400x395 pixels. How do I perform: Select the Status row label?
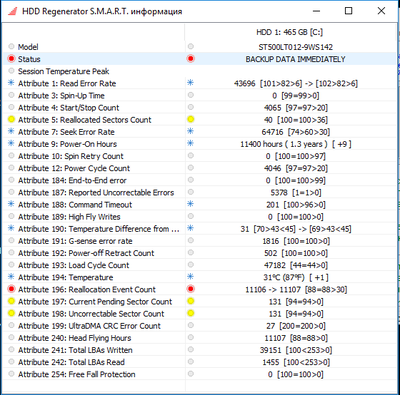click(29, 59)
